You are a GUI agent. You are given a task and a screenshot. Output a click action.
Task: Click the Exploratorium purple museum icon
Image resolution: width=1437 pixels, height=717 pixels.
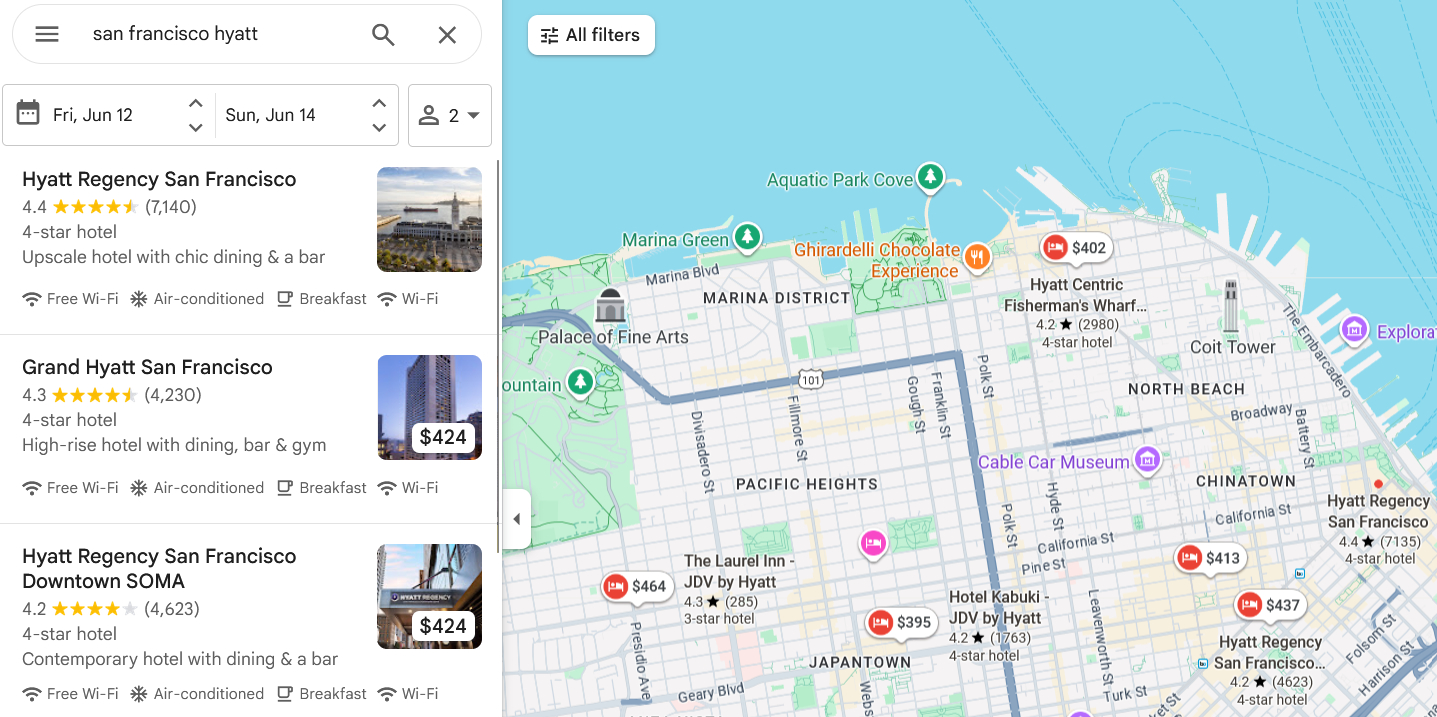tap(1355, 329)
